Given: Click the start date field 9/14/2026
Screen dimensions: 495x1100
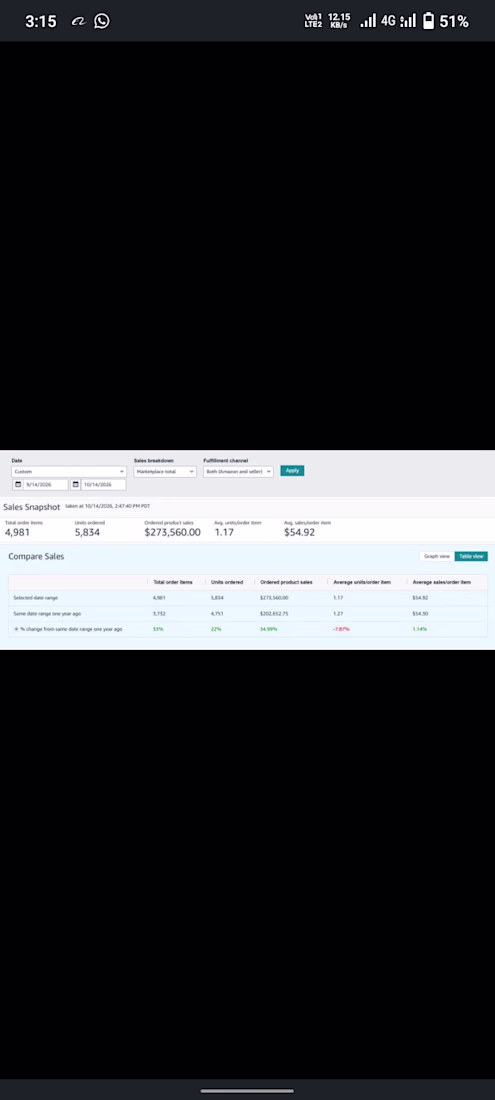Looking at the screenshot, I should coord(46,485).
